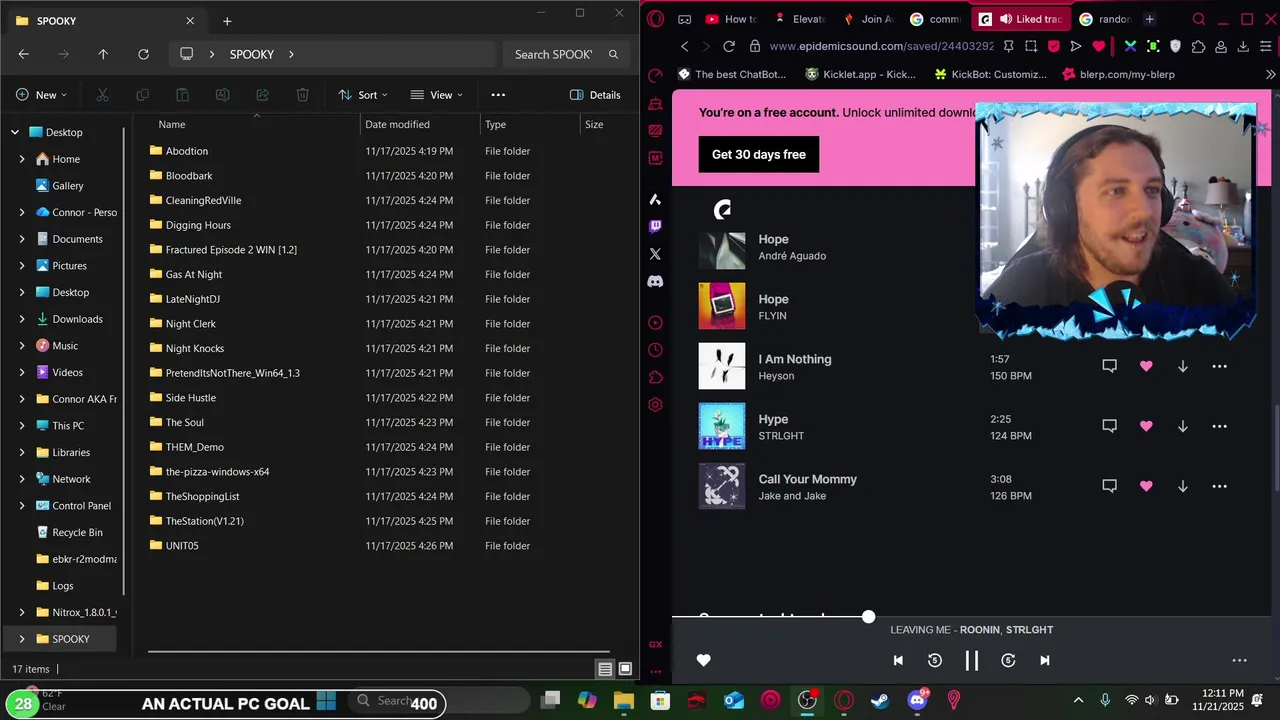Click Refresh in File Explorer toolbar
Viewport: 1280px width, 720px height.
143,54
